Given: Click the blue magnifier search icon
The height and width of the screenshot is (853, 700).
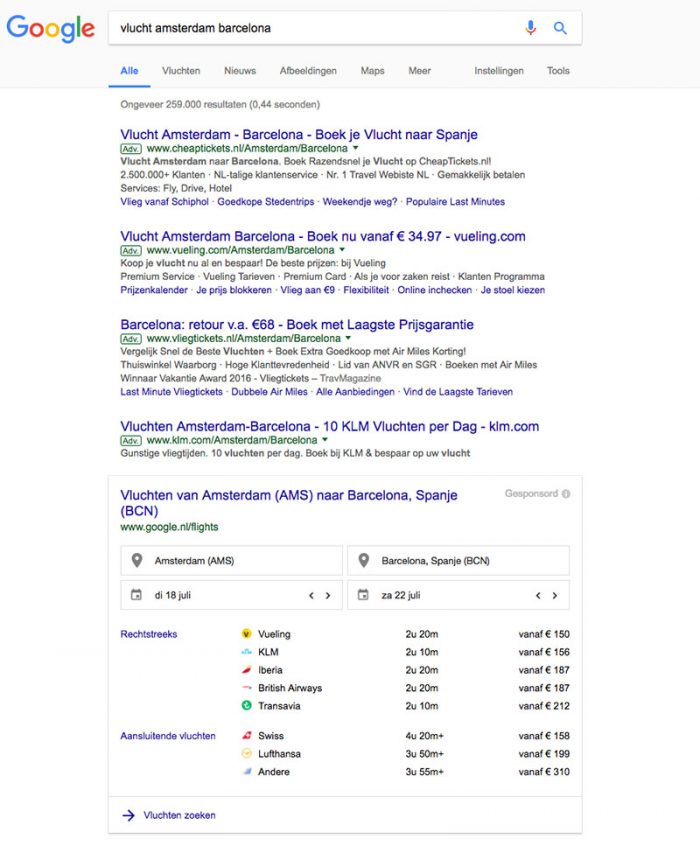Looking at the screenshot, I should [560, 28].
